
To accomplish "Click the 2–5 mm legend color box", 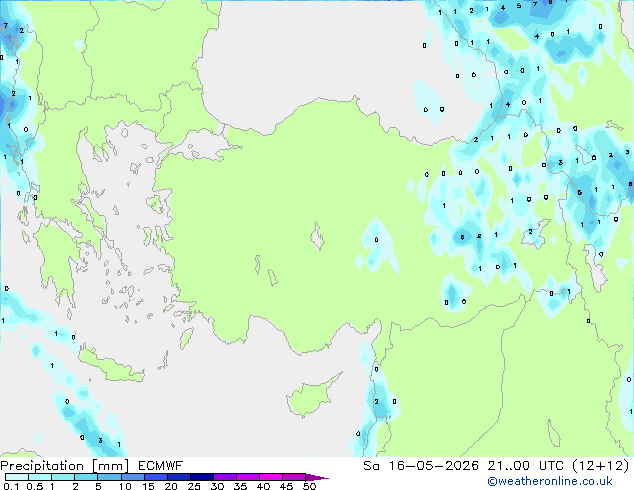I will (86, 477).
